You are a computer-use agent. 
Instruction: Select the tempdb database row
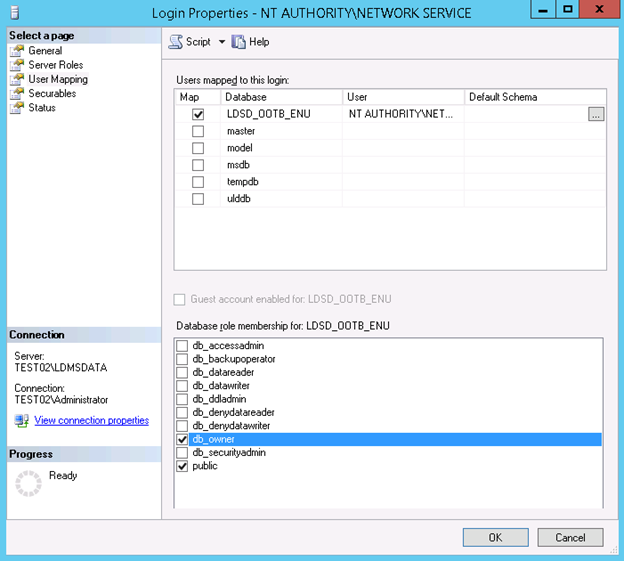coord(391,182)
